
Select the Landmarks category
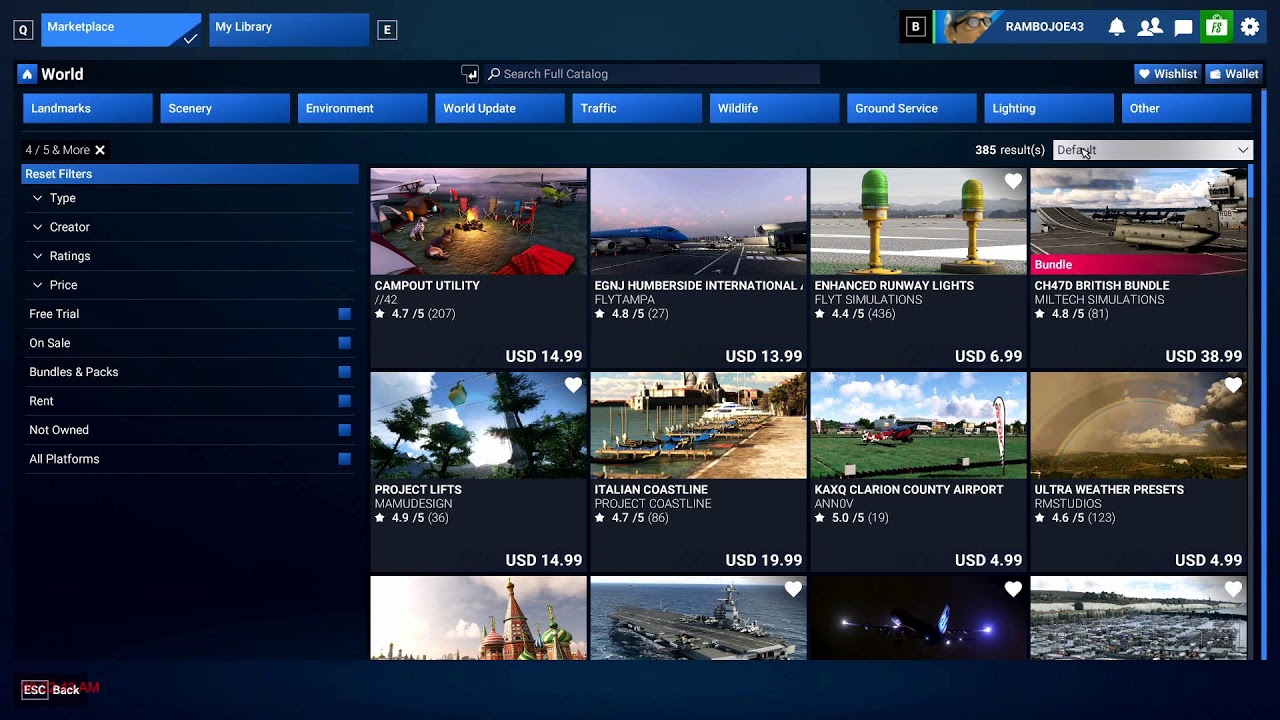(x=88, y=108)
